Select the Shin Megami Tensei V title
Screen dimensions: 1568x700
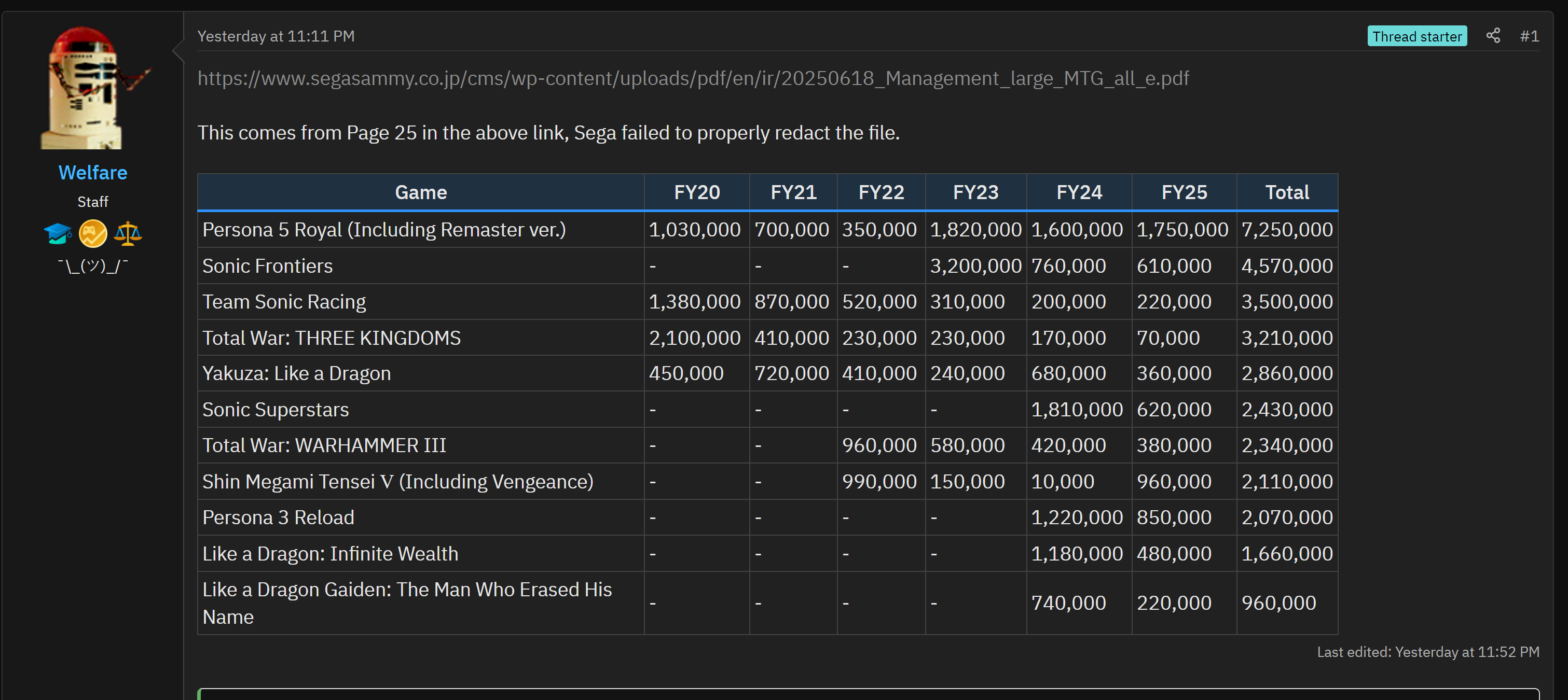pos(397,482)
